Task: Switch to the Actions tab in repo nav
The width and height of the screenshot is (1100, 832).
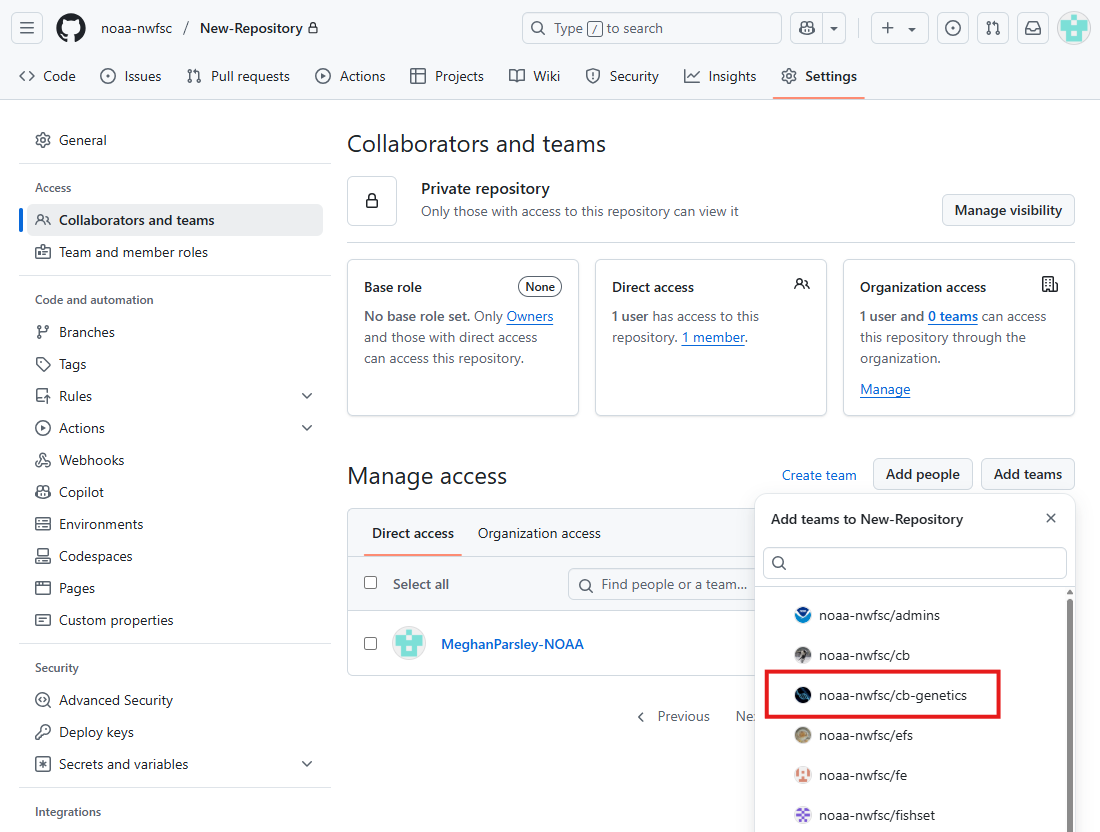Action: pyautogui.click(x=351, y=76)
